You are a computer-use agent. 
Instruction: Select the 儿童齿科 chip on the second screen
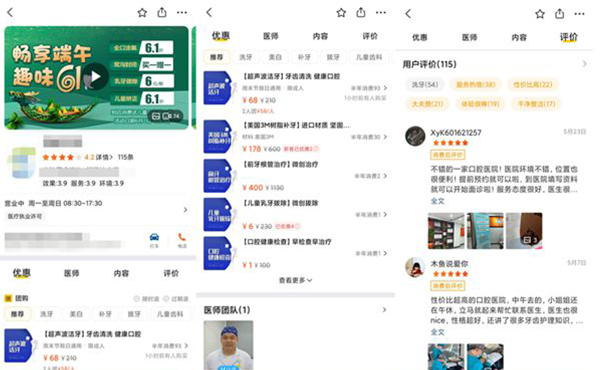(x=368, y=57)
